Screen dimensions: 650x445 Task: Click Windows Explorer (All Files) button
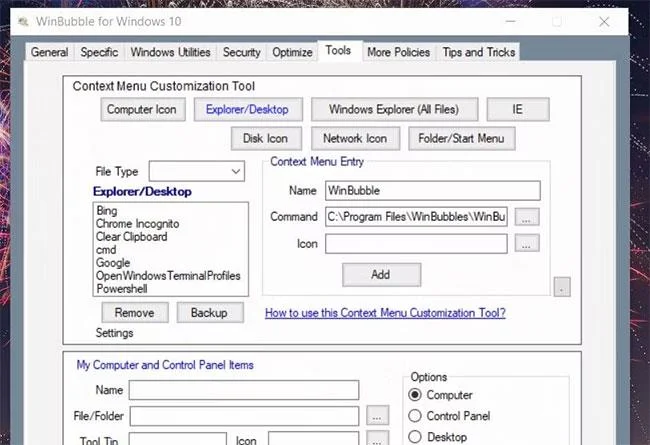[394, 109]
